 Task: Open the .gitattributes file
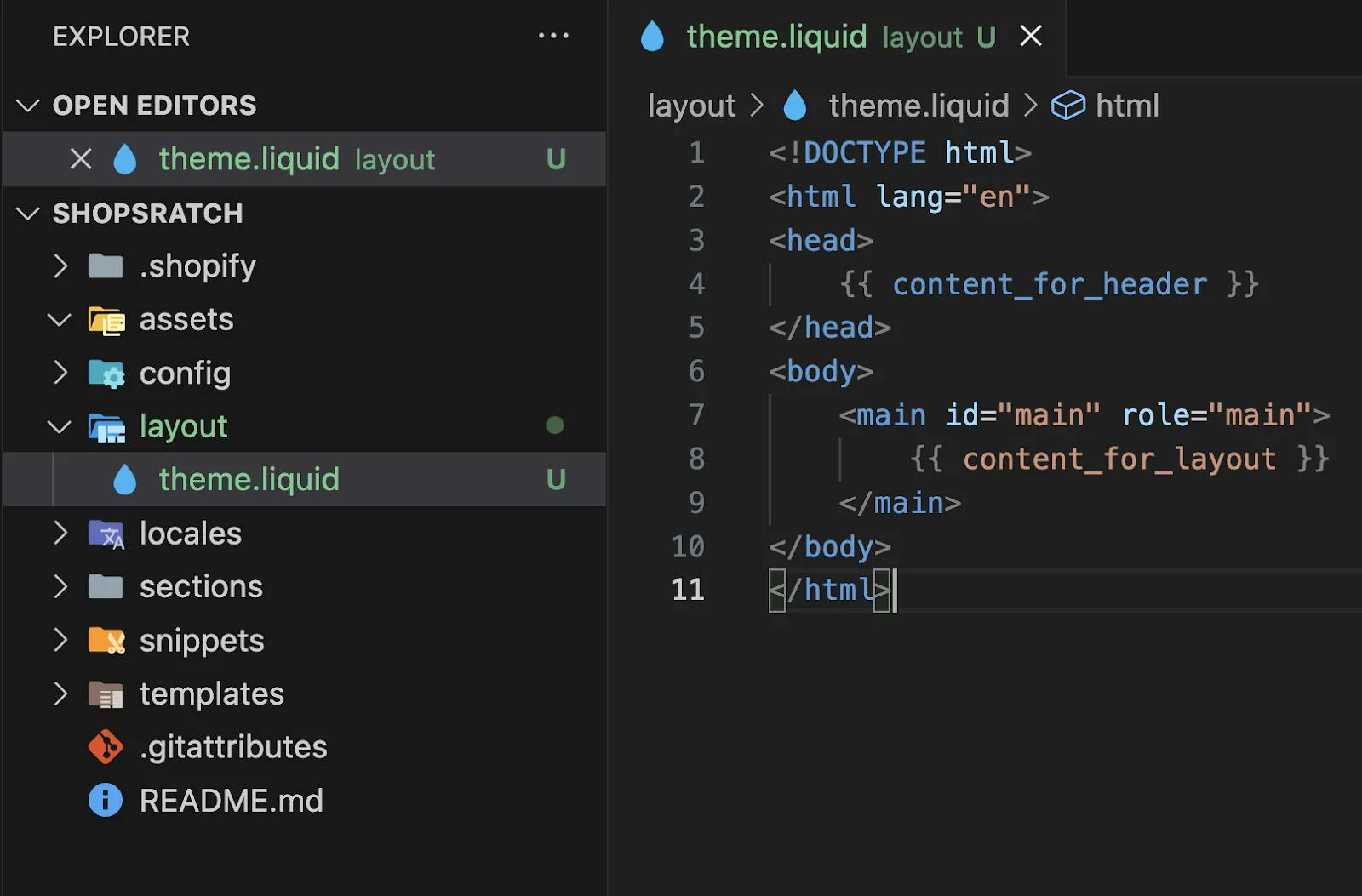(234, 747)
